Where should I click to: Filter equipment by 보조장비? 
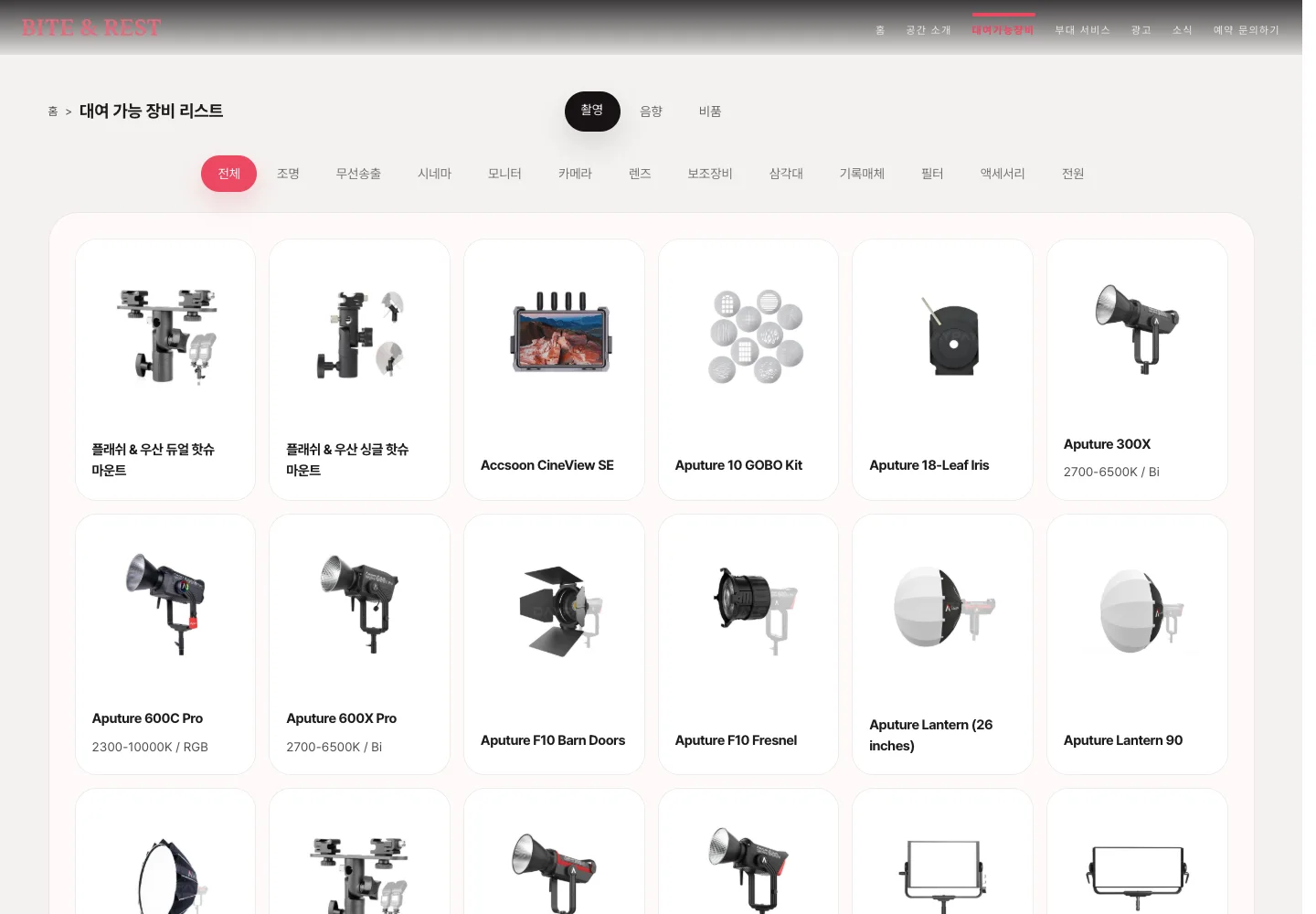click(x=710, y=174)
